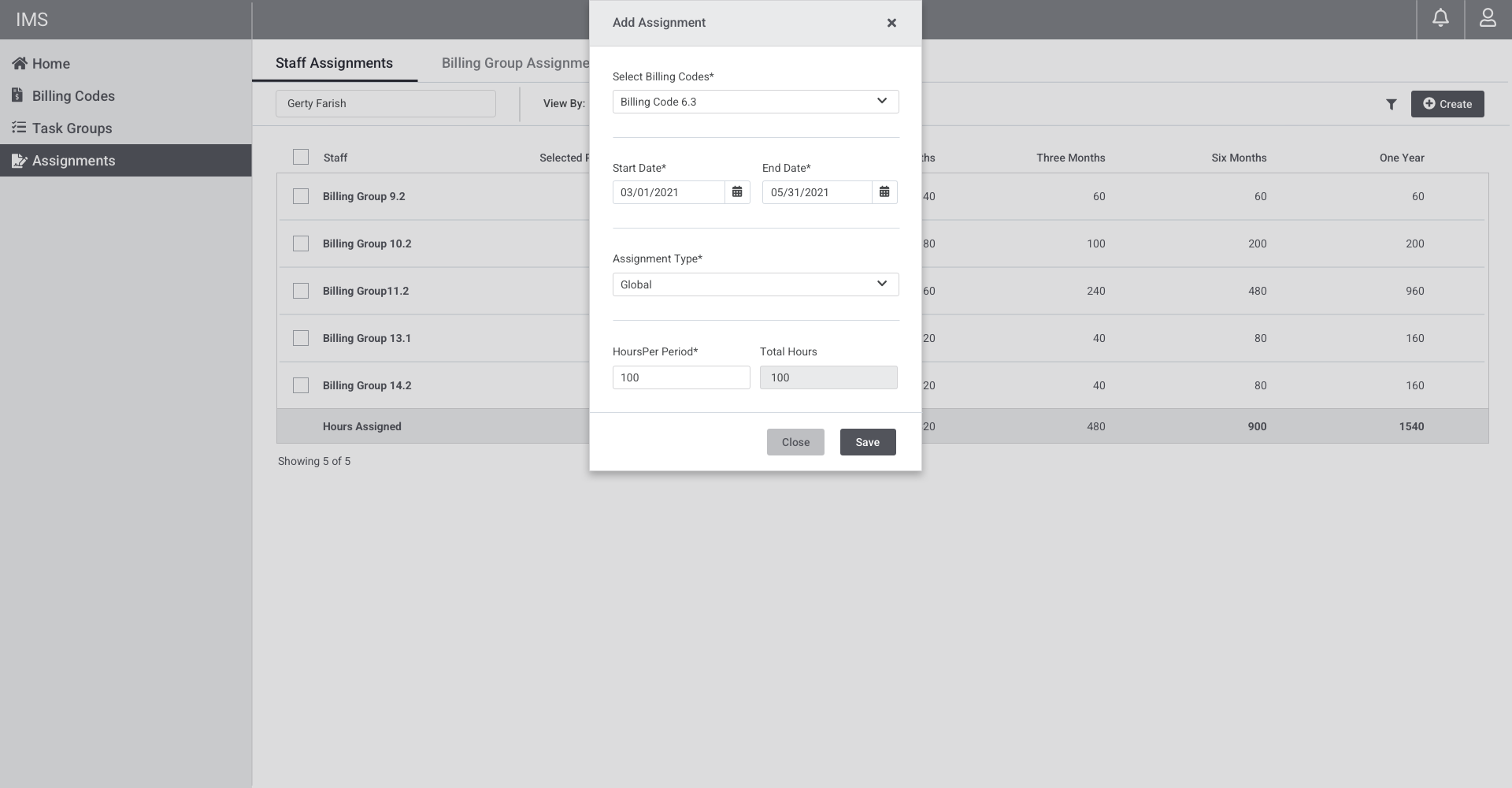
Task: Close the Add Assignment dialog with X
Action: (x=891, y=23)
